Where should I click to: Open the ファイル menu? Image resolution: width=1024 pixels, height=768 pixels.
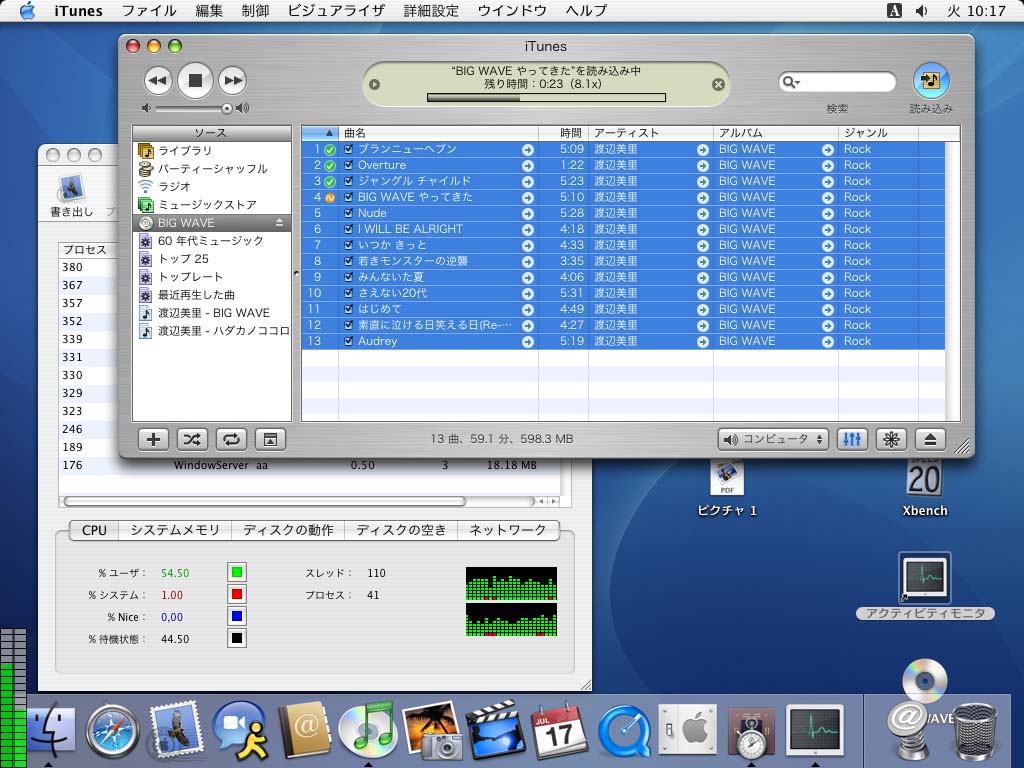tap(149, 10)
